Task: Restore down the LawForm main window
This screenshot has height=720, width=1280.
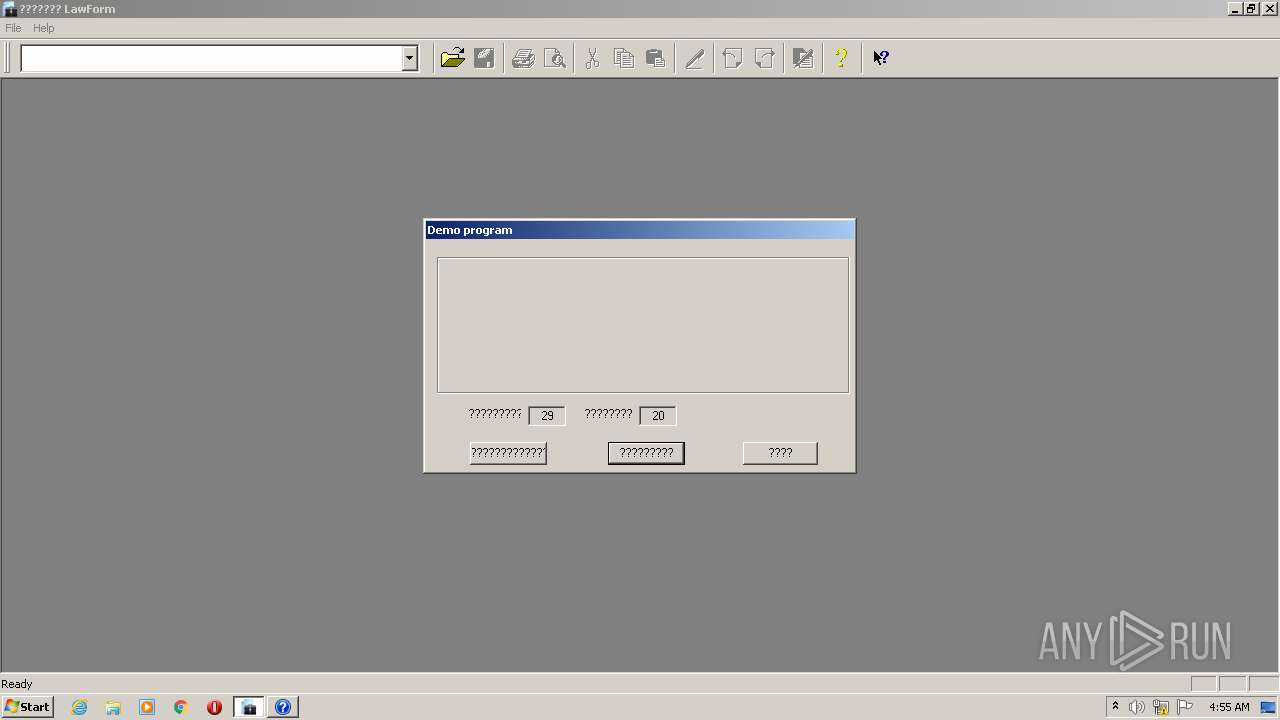Action: pyautogui.click(x=1251, y=8)
